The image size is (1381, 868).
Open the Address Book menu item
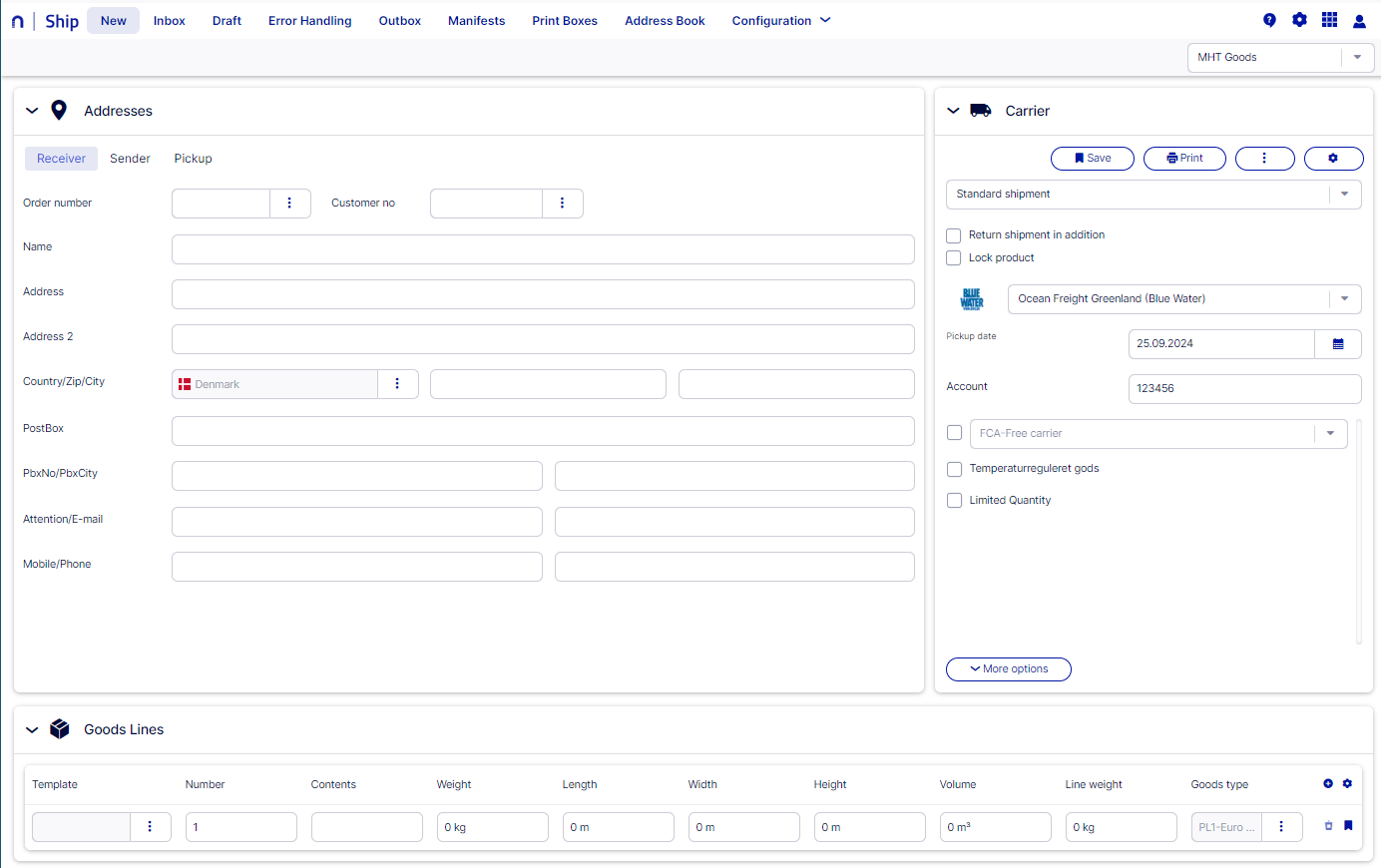pyautogui.click(x=665, y=21)
